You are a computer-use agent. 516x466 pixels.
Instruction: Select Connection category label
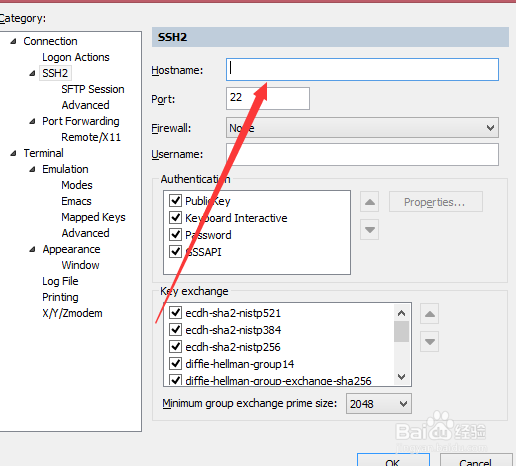click(x=50, y=41)
